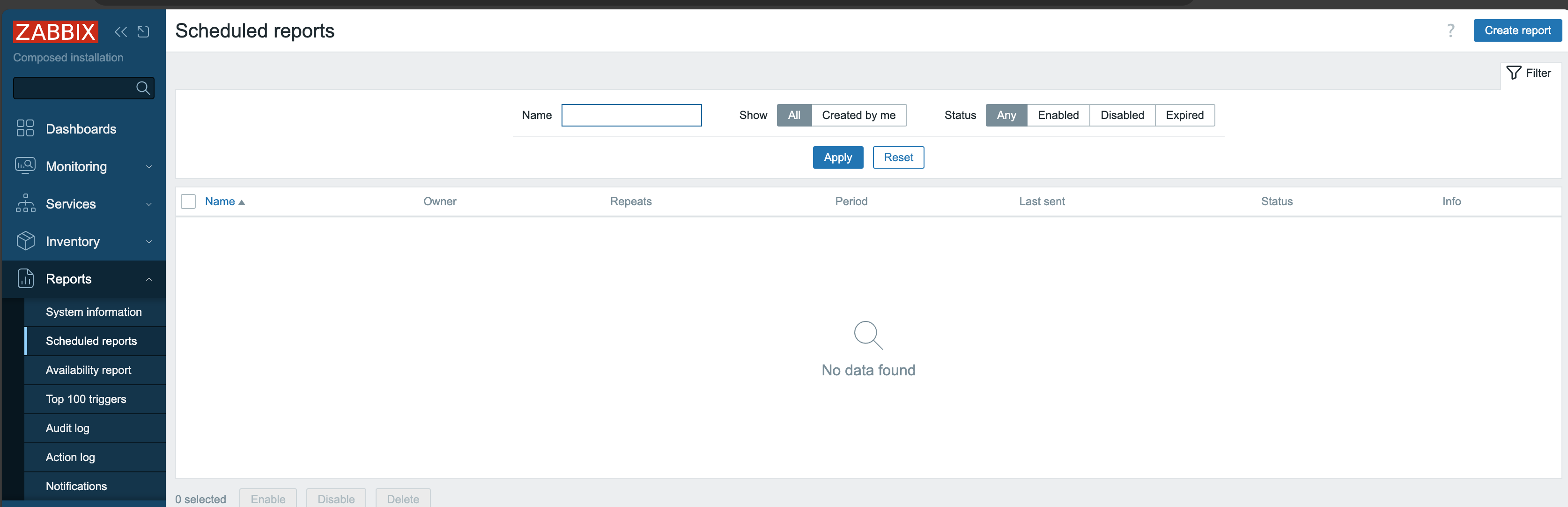Open Audit log menu item
Image resolution: width=1568 pixels, height=507 pixels.
pos(67,428)
